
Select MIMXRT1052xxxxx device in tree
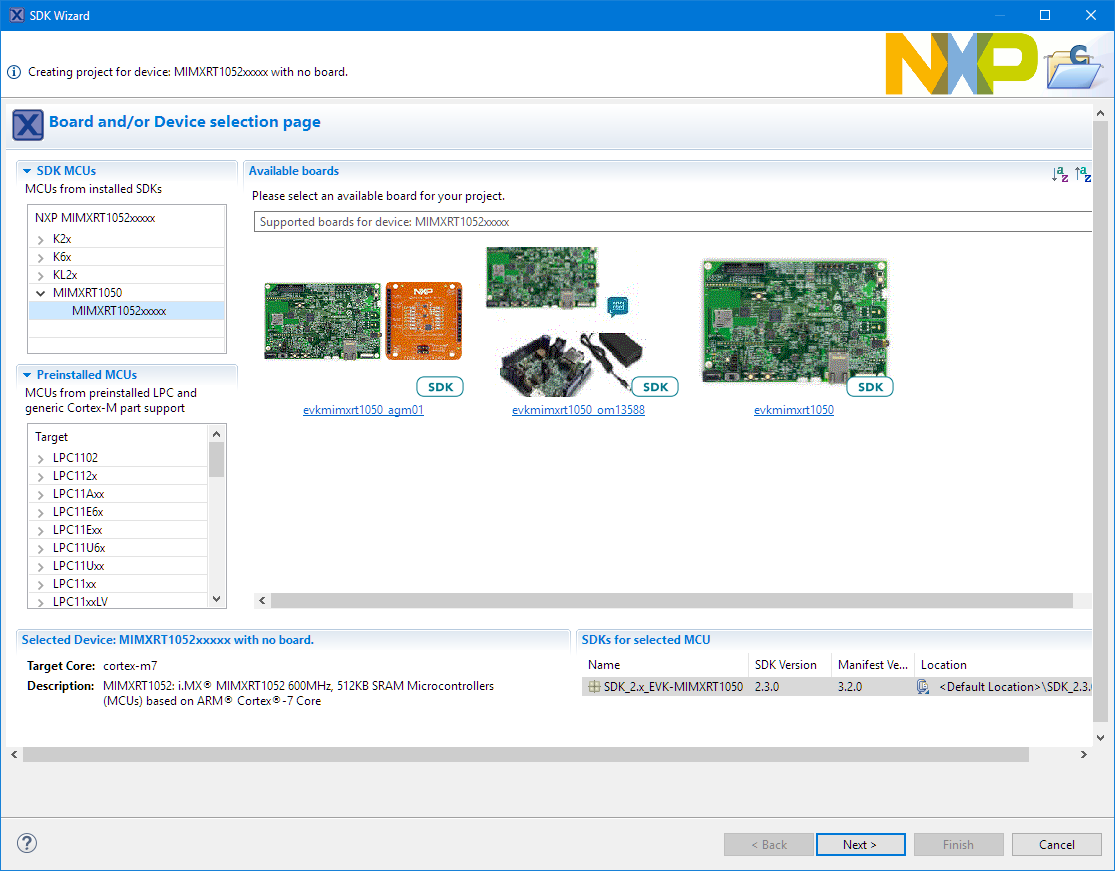(119, 311)
